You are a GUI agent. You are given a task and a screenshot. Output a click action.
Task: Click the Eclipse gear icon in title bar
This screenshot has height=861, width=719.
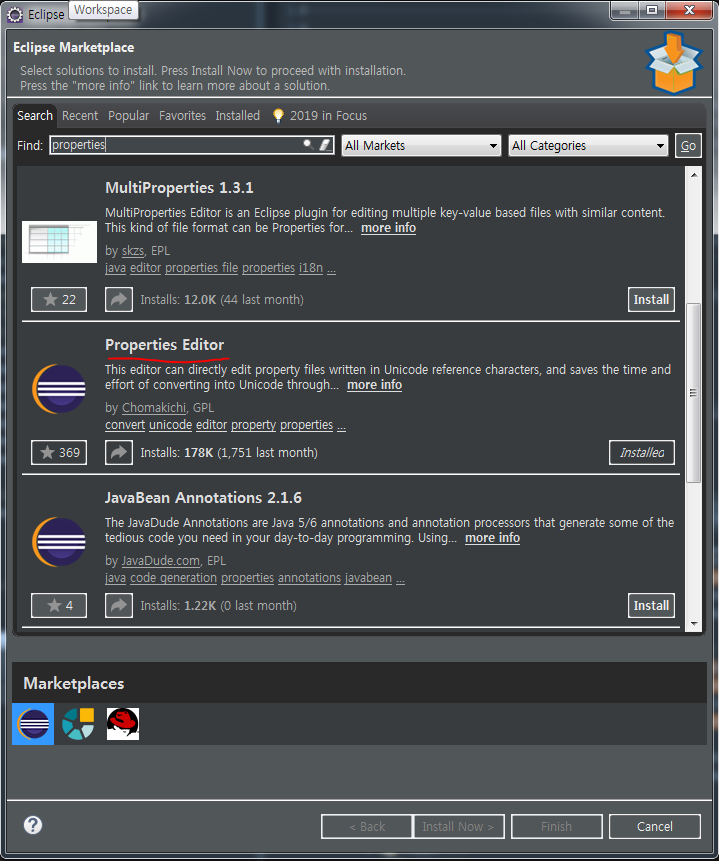(15, 14)
